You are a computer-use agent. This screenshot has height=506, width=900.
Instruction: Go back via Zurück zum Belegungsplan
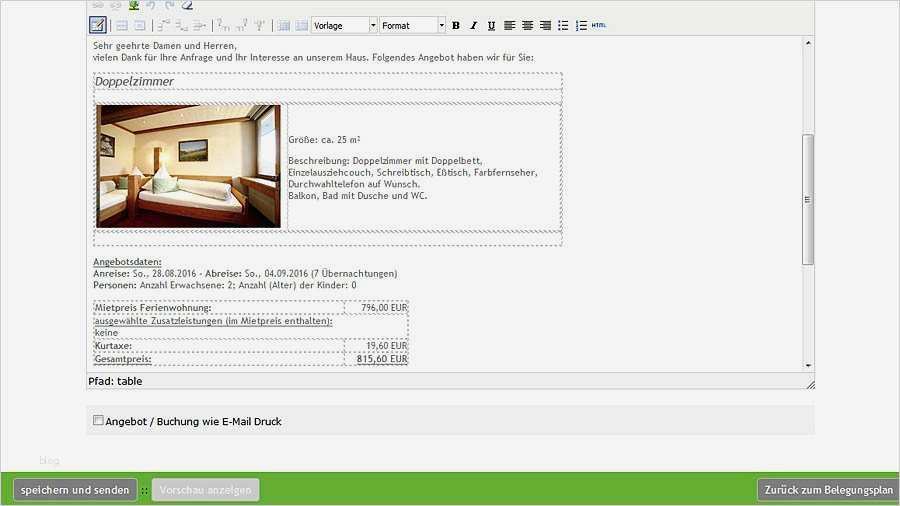point(828,490)
